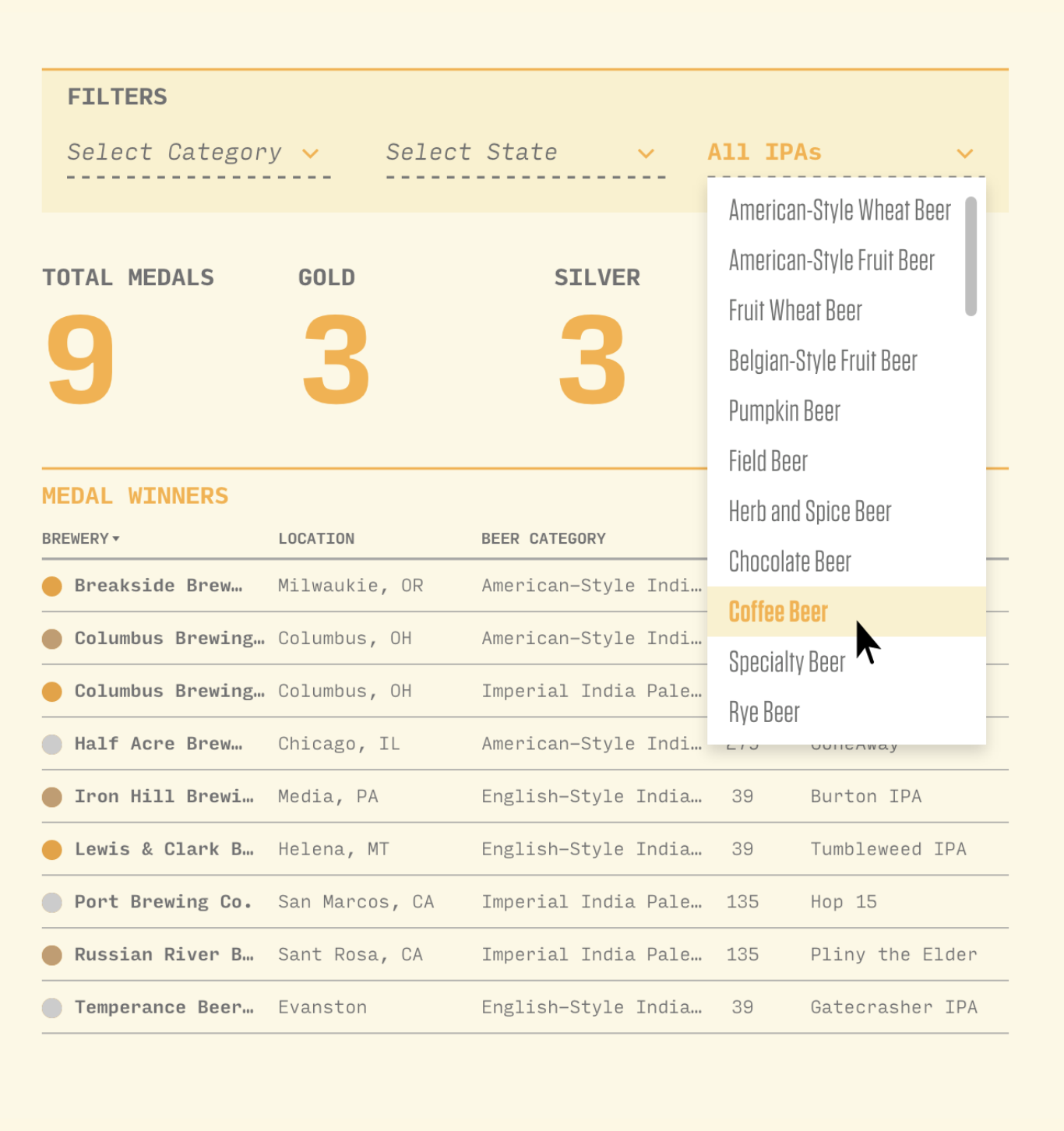The width and height of the screenshot is (1064, 1131).
Task: Expand the Select State dropdown
Action: 525,153
